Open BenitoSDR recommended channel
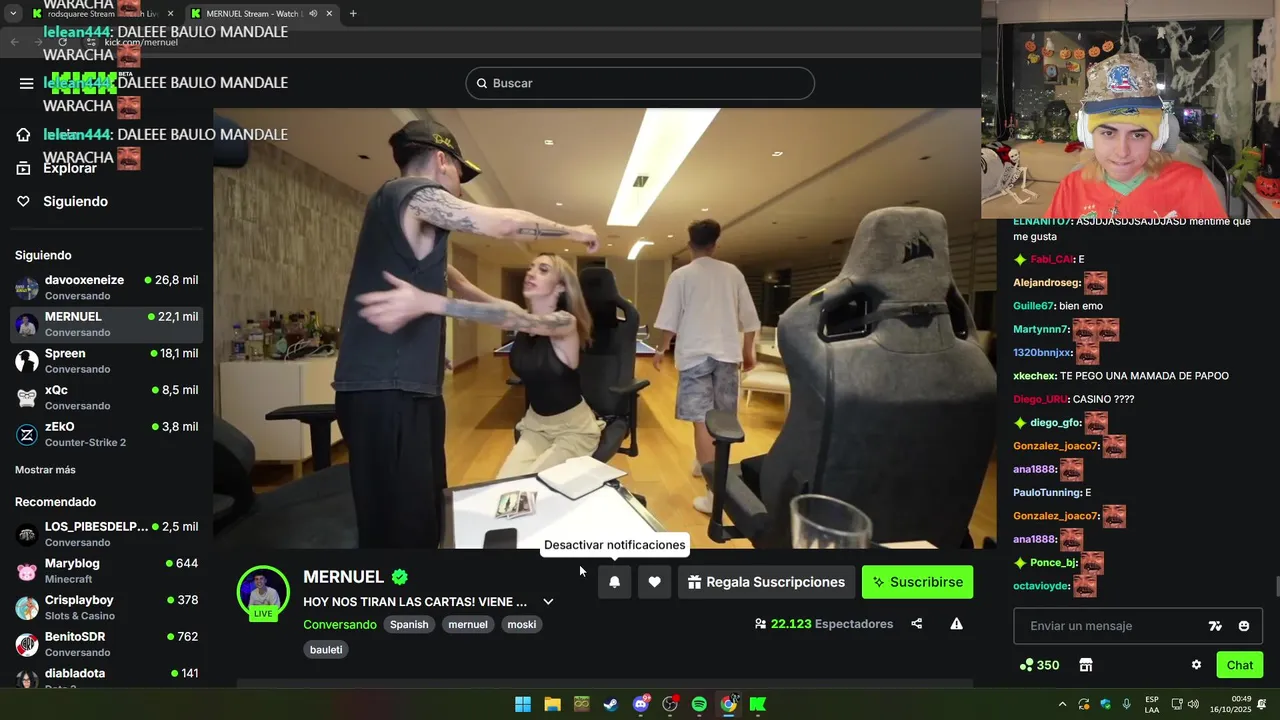 coord(106,644)
